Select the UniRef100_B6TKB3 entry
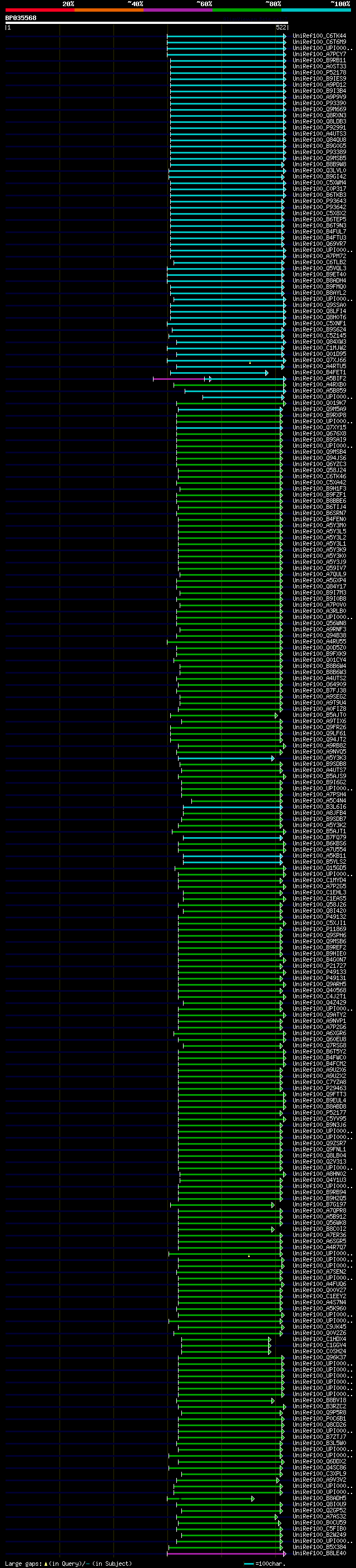 [319, 195]
